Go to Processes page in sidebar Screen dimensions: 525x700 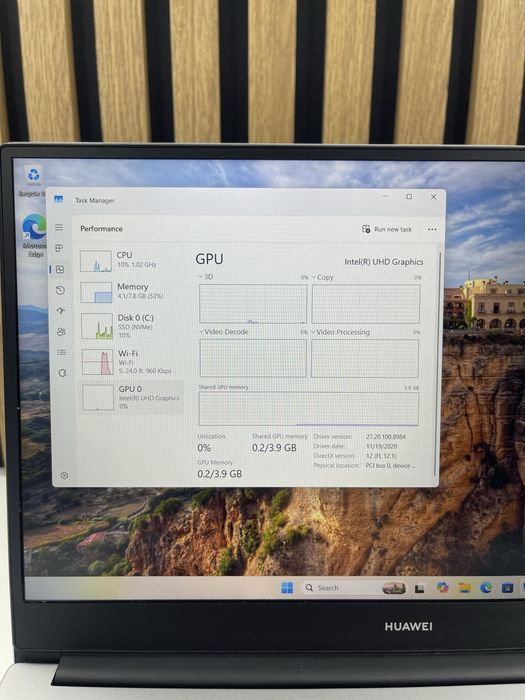[x=59, y=248]
